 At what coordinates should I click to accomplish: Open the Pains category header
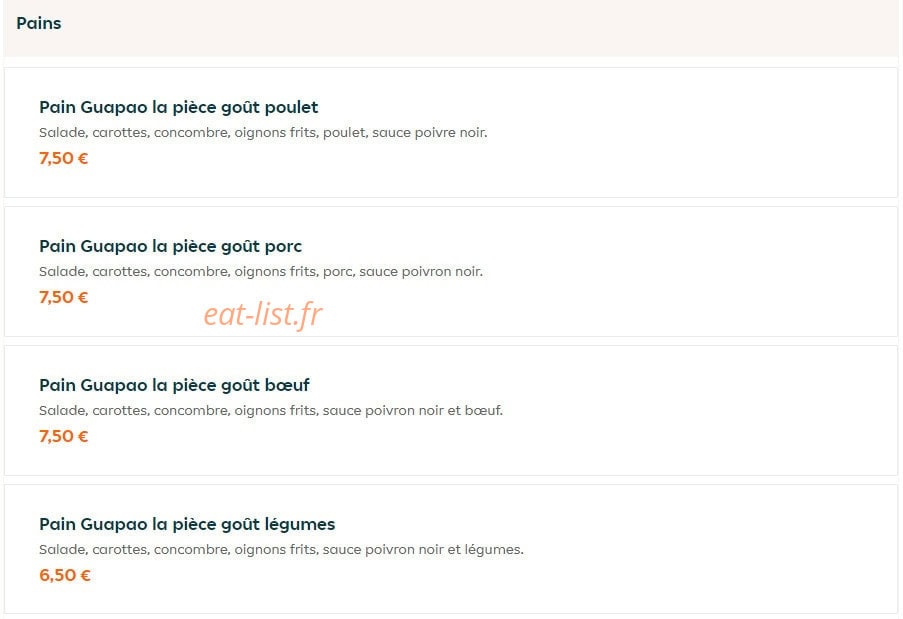(x=451, y=28)
